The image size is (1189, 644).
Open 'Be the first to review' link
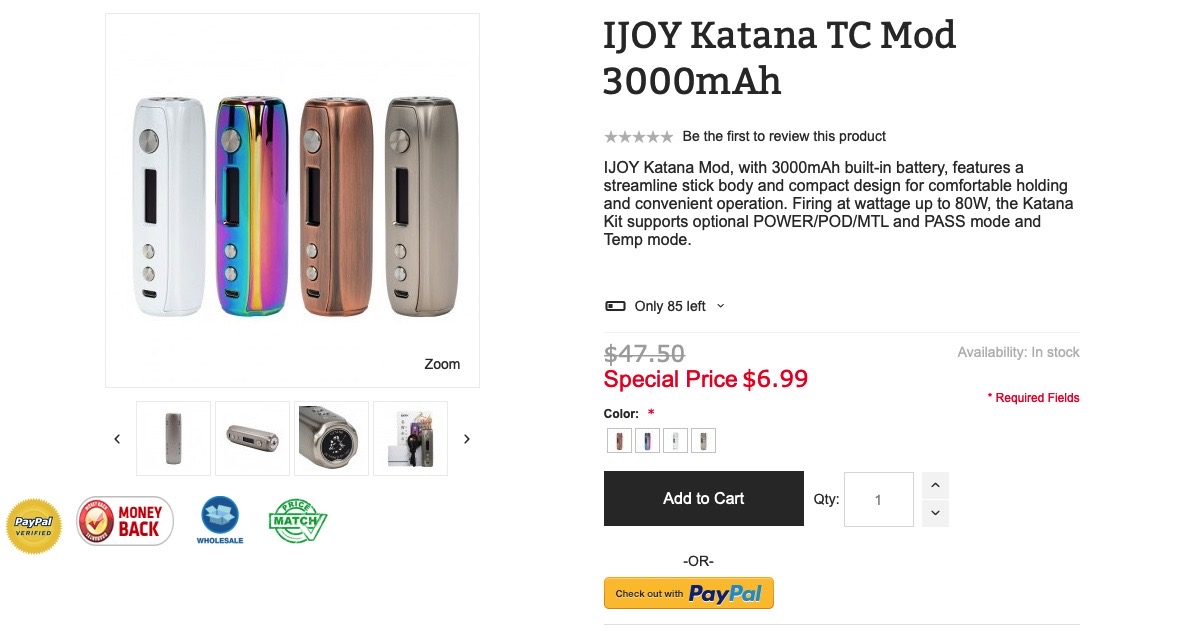784,137
